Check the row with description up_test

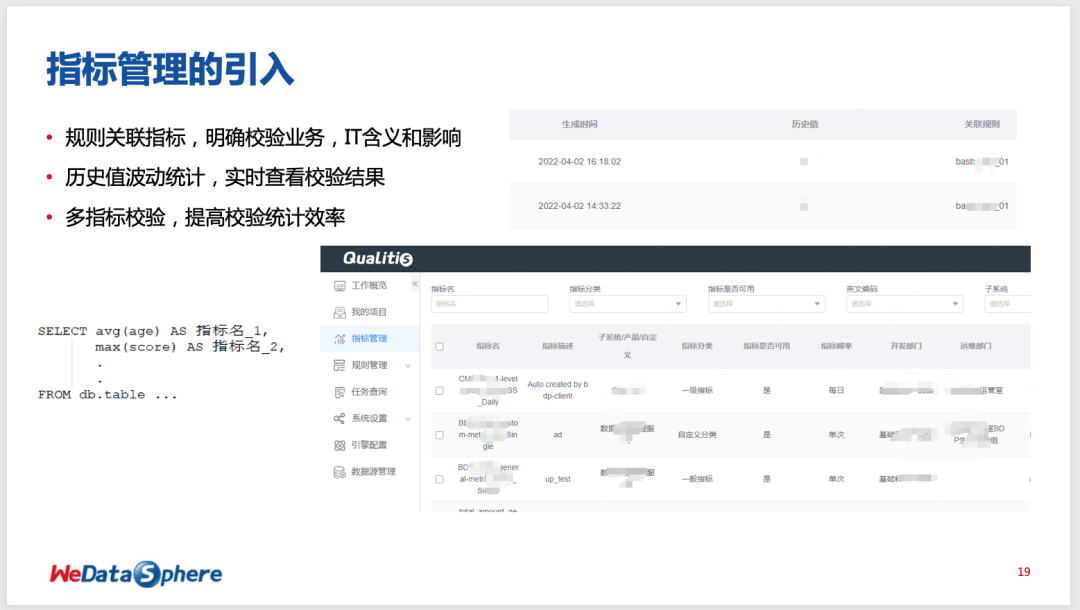click(x=439, y=479)
